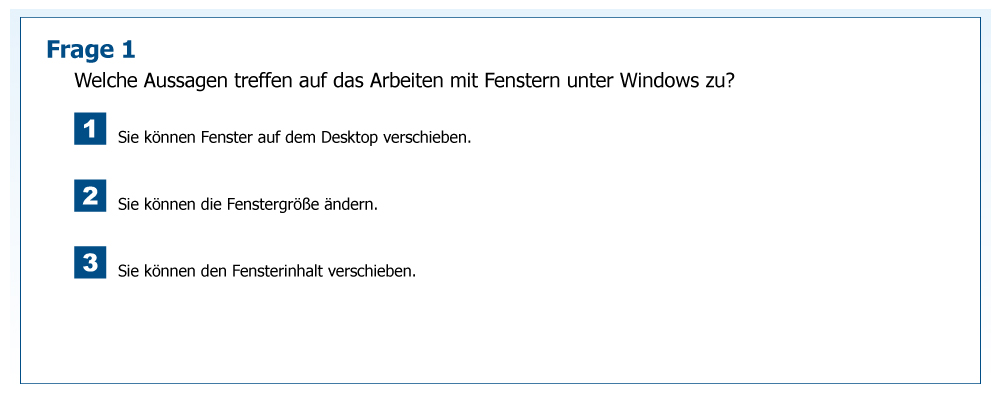Click the "Frage 1" heading
Screen dimensions: 1000x400
[x=91, y=49]
